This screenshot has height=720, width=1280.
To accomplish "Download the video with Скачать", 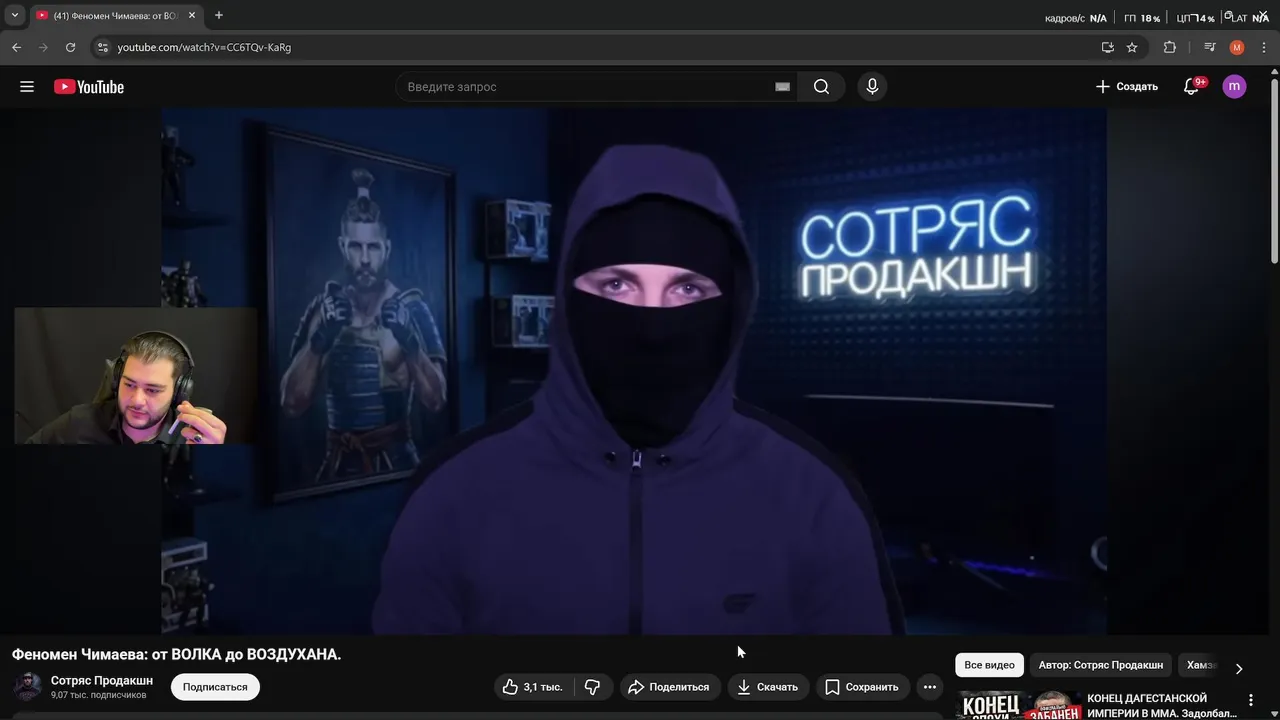I will tap(767, 687).
